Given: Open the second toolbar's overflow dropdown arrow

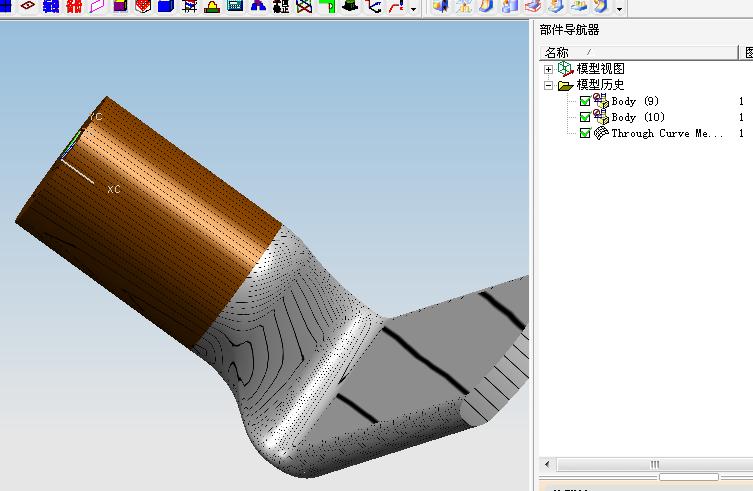Looking at the screenshot, I should point(619,9).
